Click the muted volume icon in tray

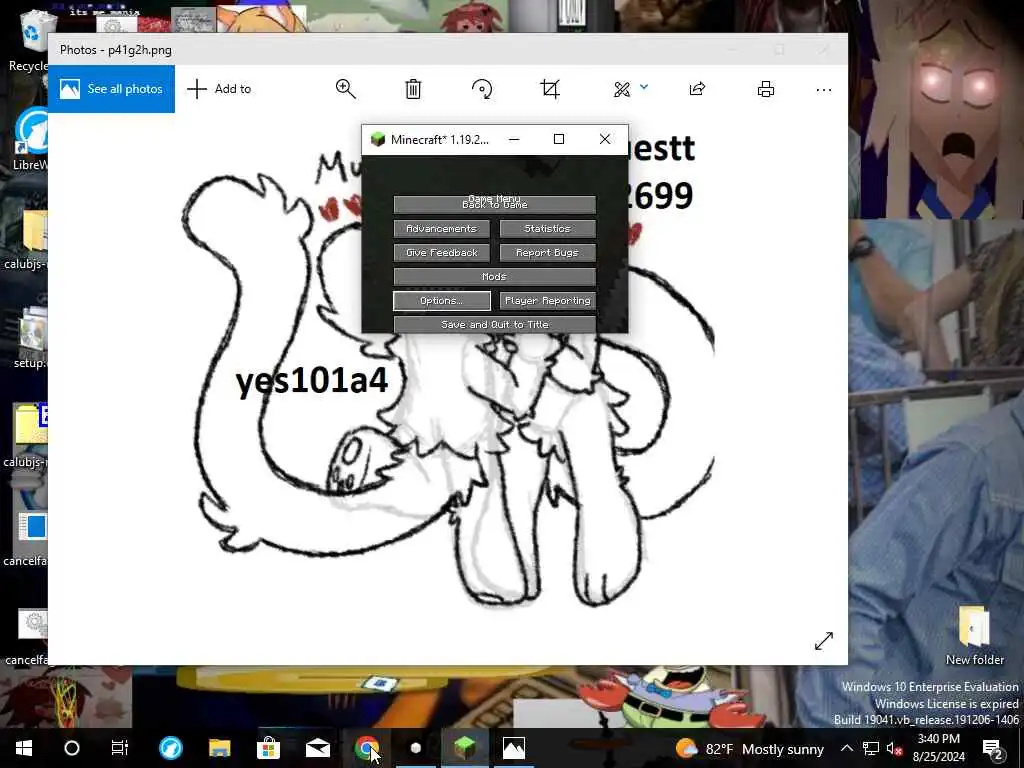894,748
